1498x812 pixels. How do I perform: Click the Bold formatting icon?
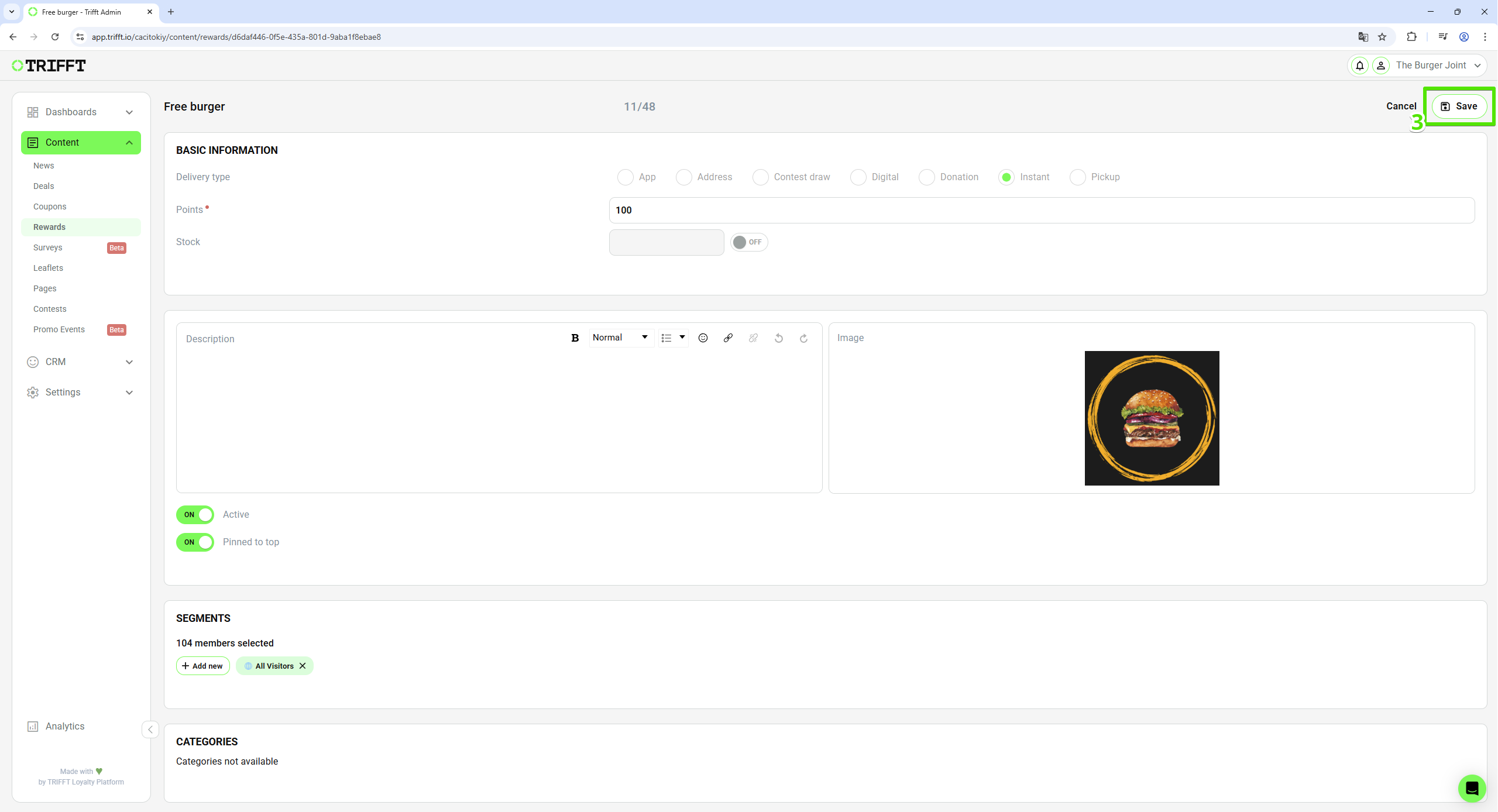[575, 338]
